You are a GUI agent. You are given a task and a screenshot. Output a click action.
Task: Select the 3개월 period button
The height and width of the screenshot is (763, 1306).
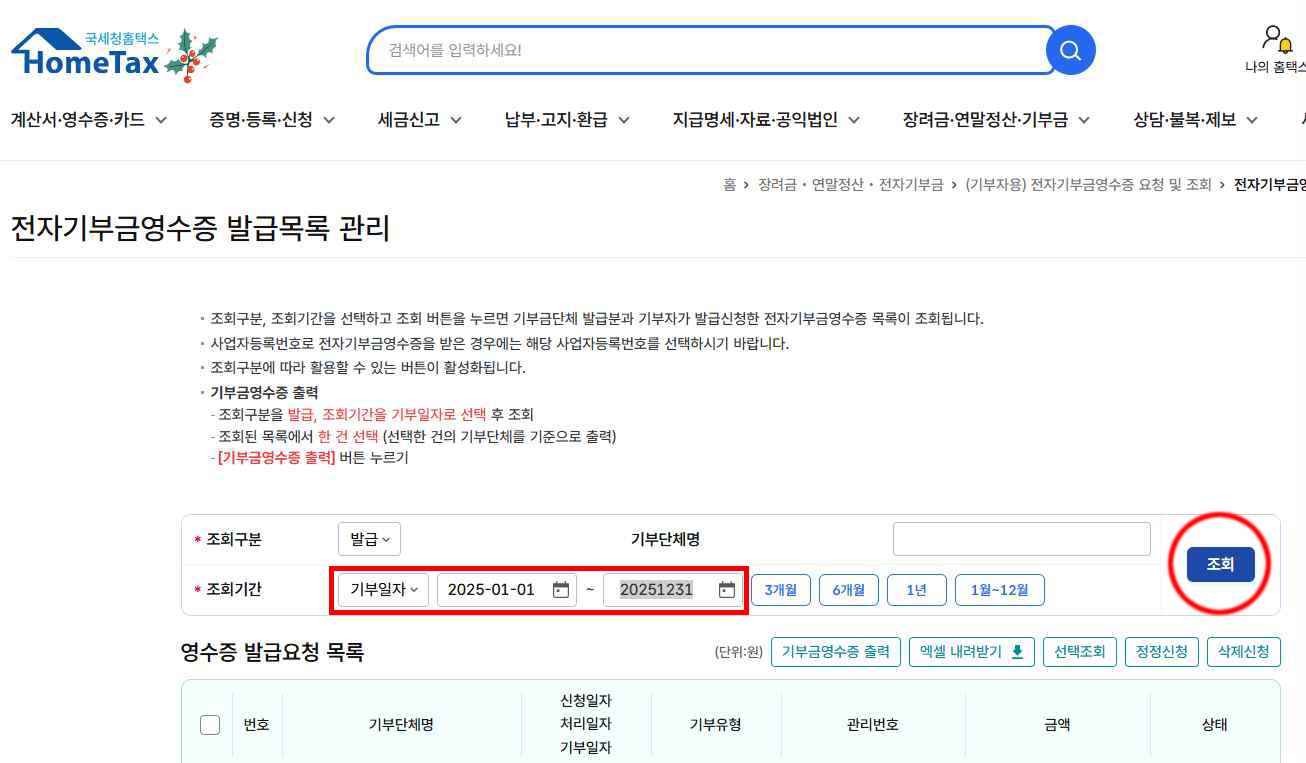(780, 590)
